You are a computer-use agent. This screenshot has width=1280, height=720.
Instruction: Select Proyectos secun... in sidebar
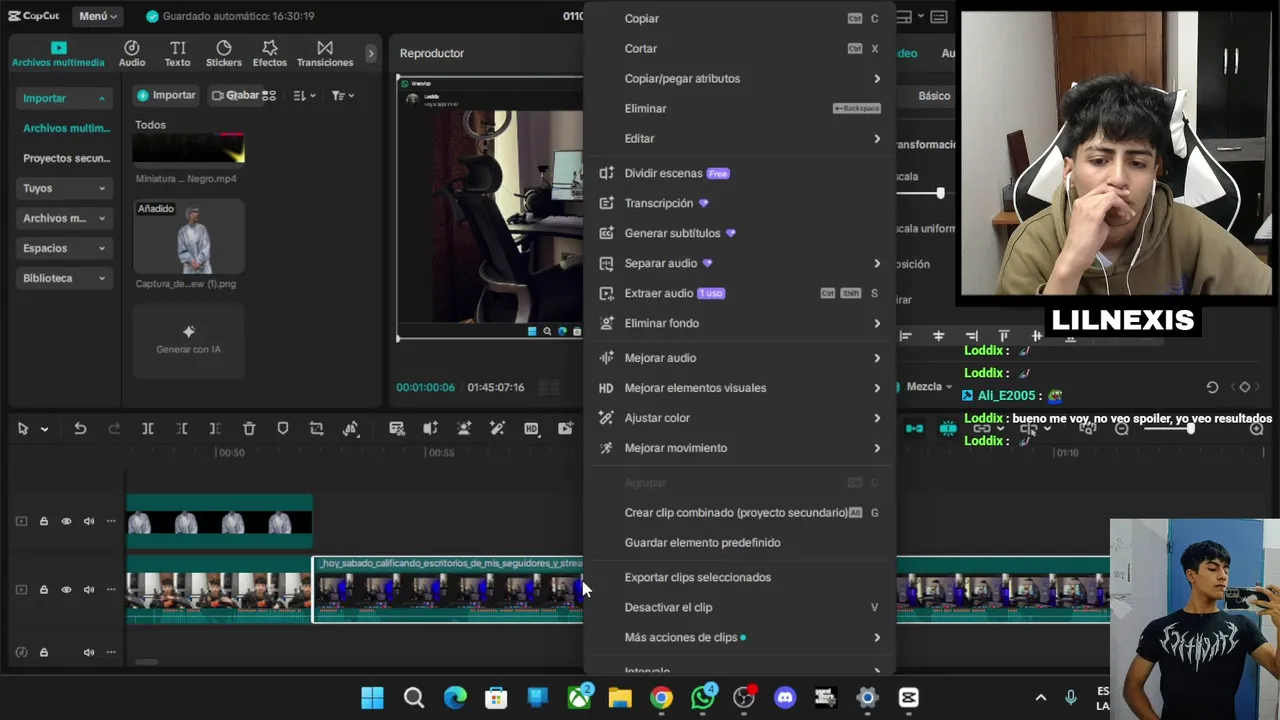point(66,158)
